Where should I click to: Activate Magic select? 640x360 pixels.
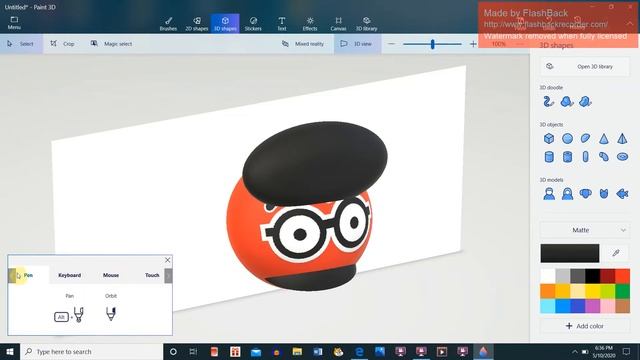coord(111,44)
